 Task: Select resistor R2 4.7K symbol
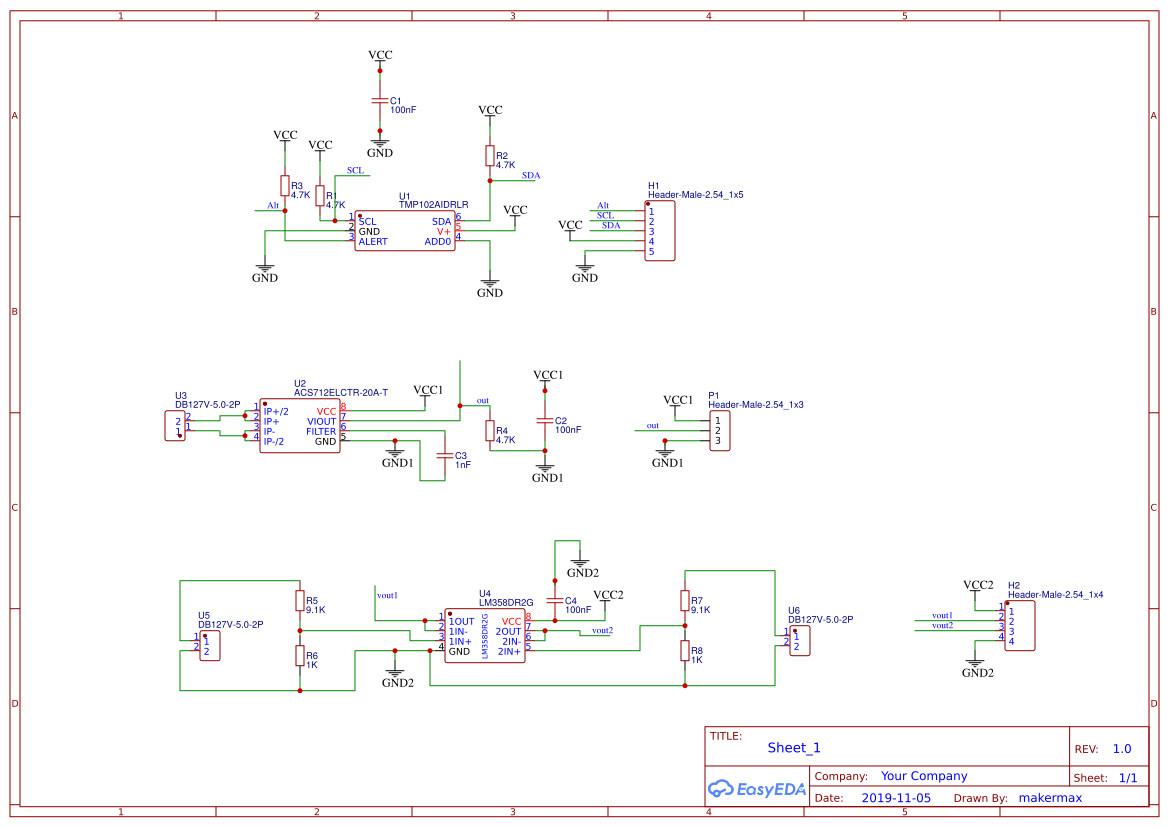click(x=488, y=158)
